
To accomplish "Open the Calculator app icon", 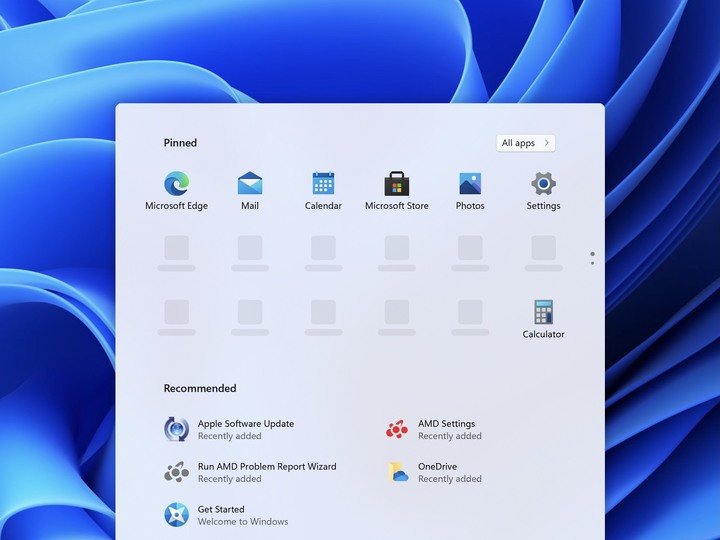I will pyautogui.click(x=543, y=312).
